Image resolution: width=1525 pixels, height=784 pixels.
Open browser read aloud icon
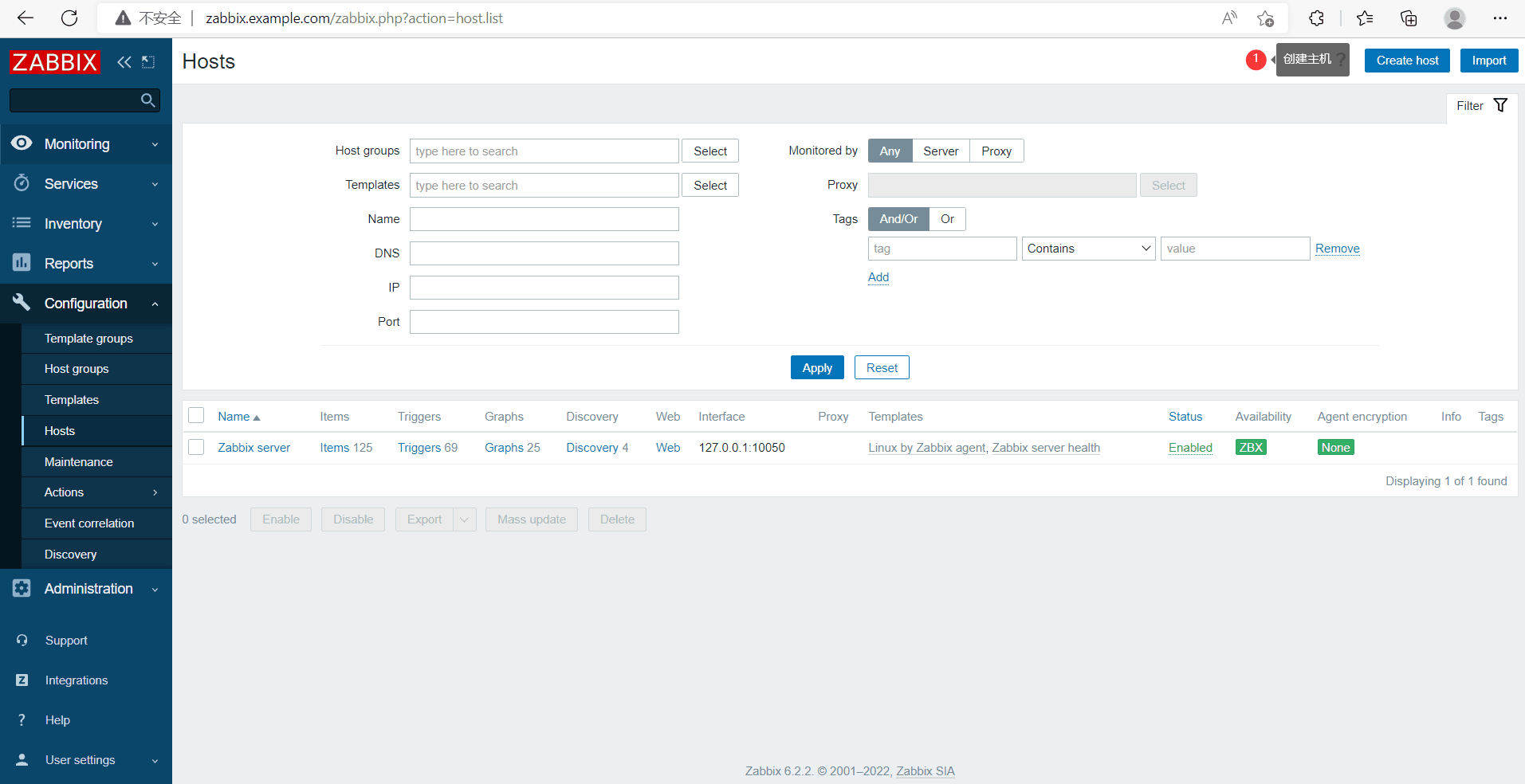point(1229,18)
